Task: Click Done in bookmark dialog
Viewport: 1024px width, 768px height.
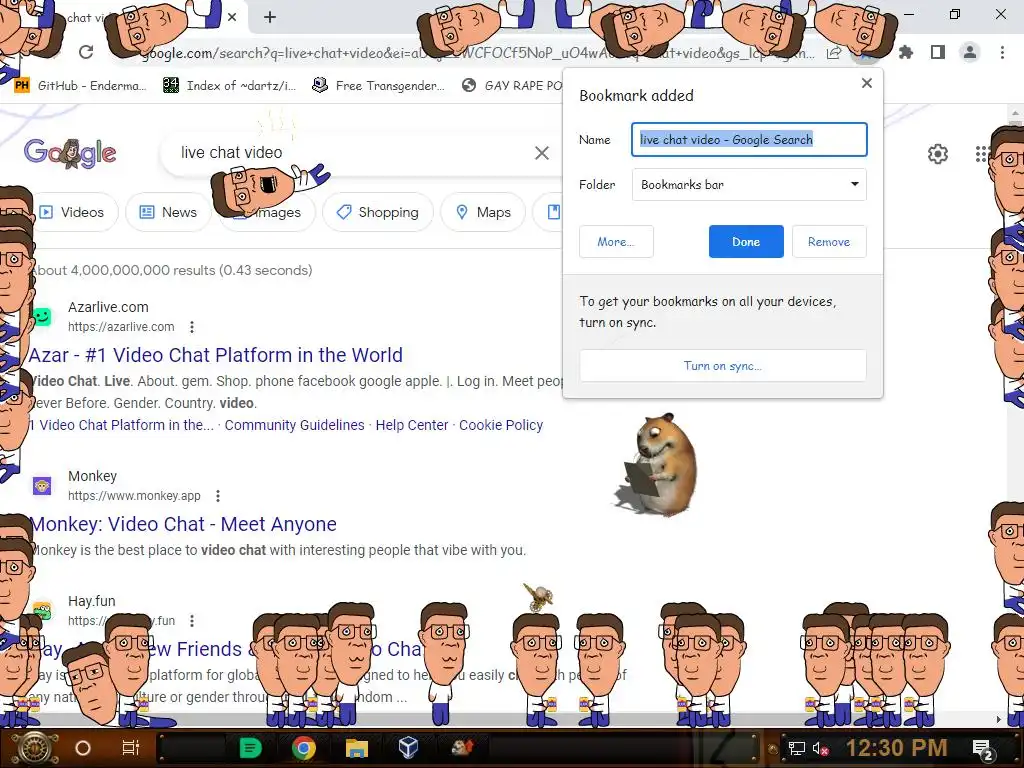Action: [746, 242]
